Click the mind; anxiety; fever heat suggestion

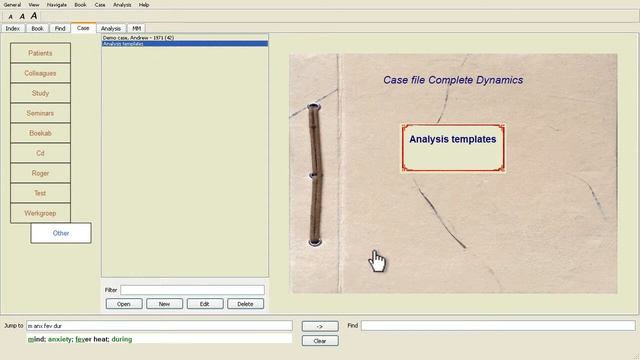pyautogui.click(x=80, y=339)
